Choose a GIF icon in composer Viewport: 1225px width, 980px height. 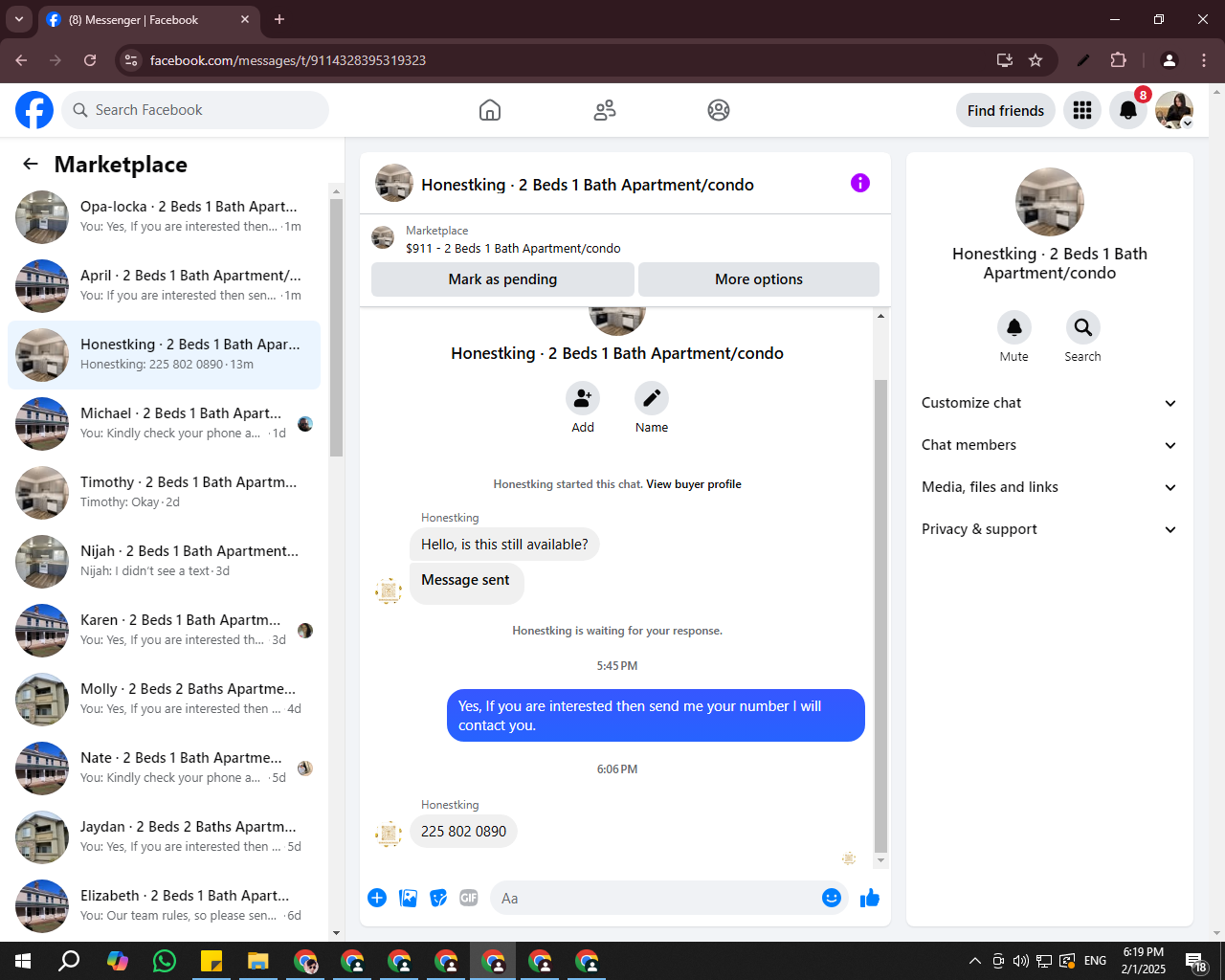pyautogui.click(x=469, y=898)
